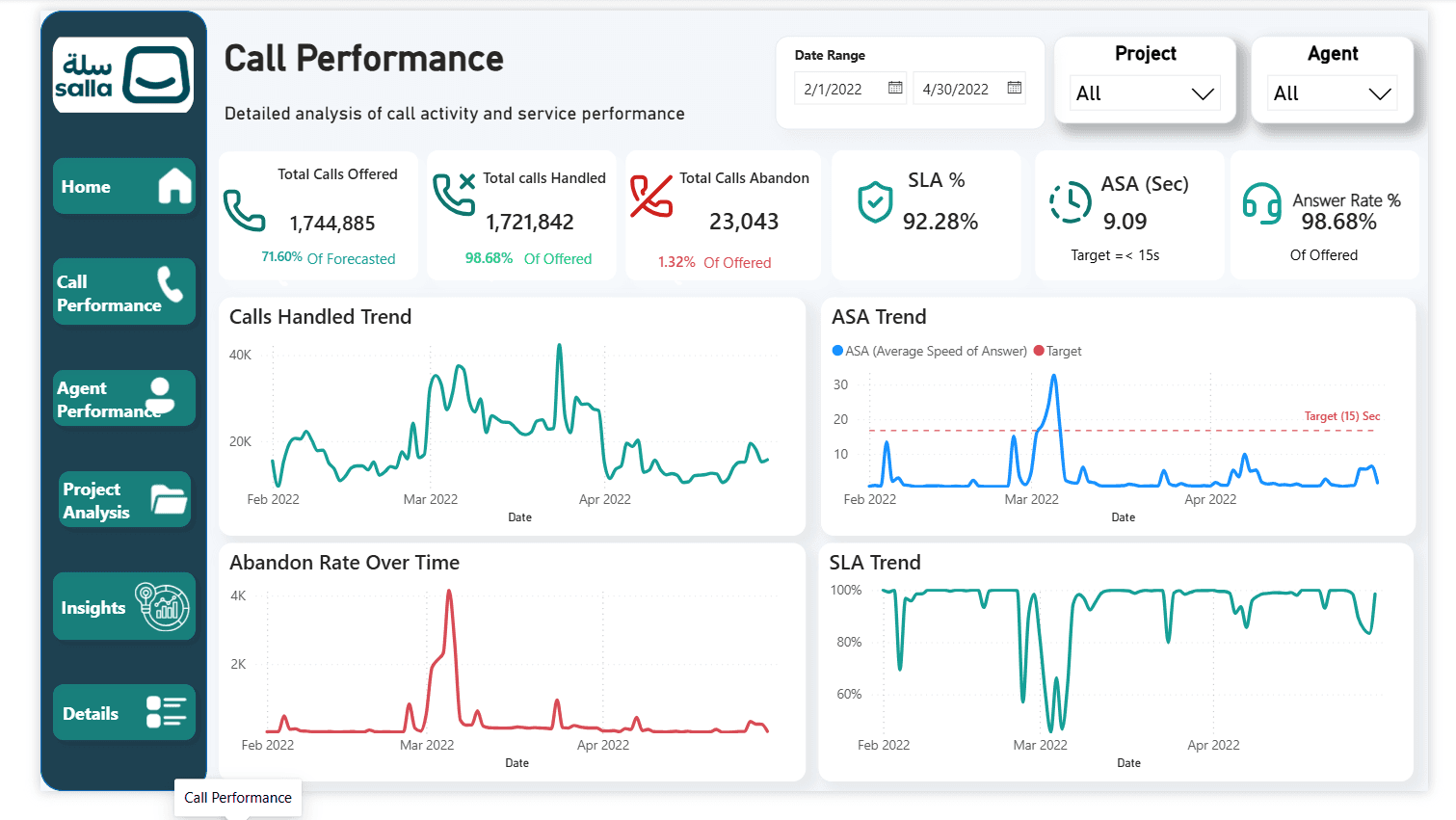Click the 98.68% Of Offered text under Handled
The width and height of the screenshot is (1456, 820).
(x=528, y=258)
